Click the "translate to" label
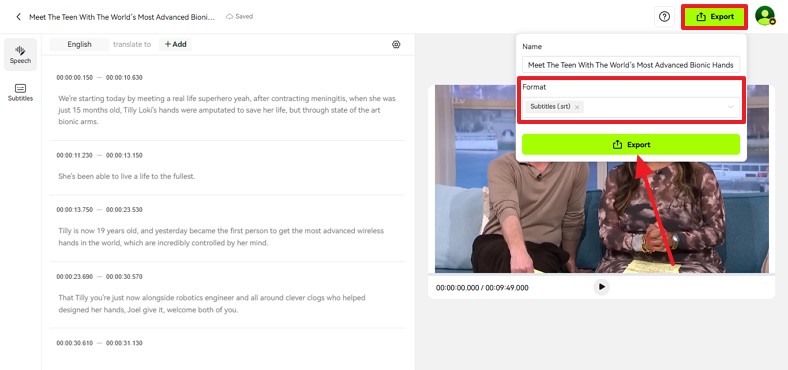Image resolution: width=788 pixels, height=370 pixels. coord(132,44)
